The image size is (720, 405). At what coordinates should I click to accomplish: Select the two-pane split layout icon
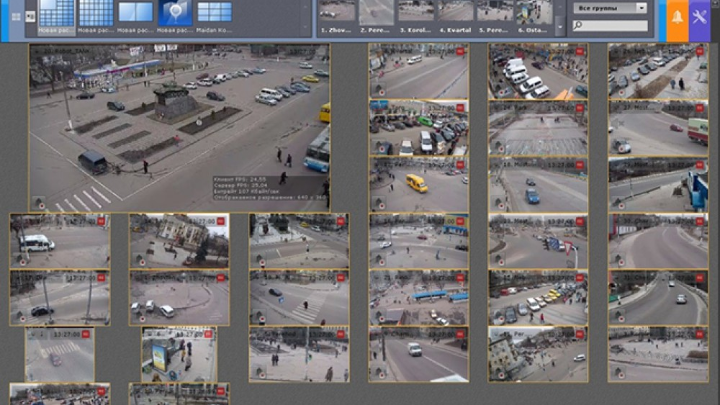coord(136,13)
